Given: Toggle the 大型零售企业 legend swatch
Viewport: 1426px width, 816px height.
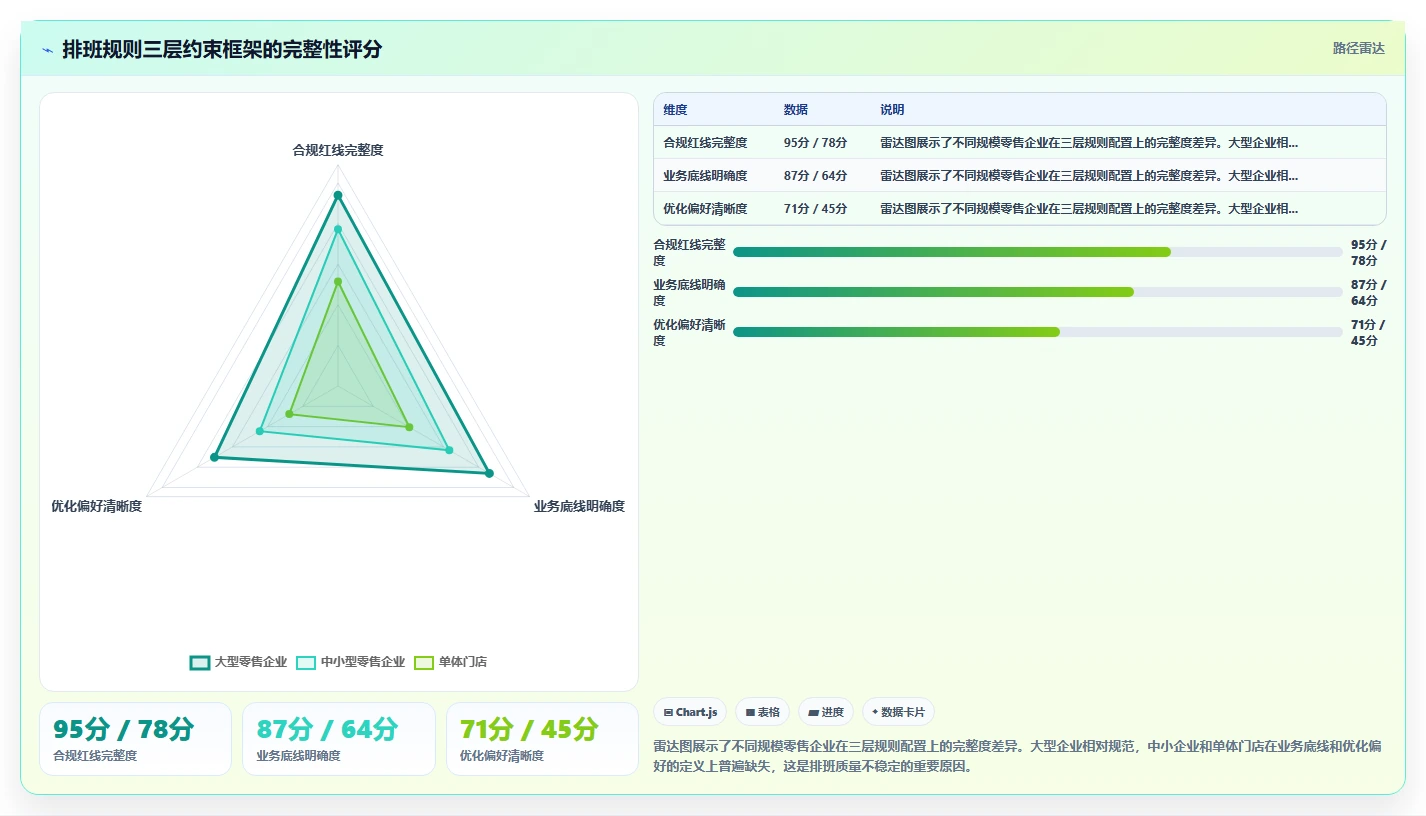Looking at the screenshot, I should click(199, 662).
